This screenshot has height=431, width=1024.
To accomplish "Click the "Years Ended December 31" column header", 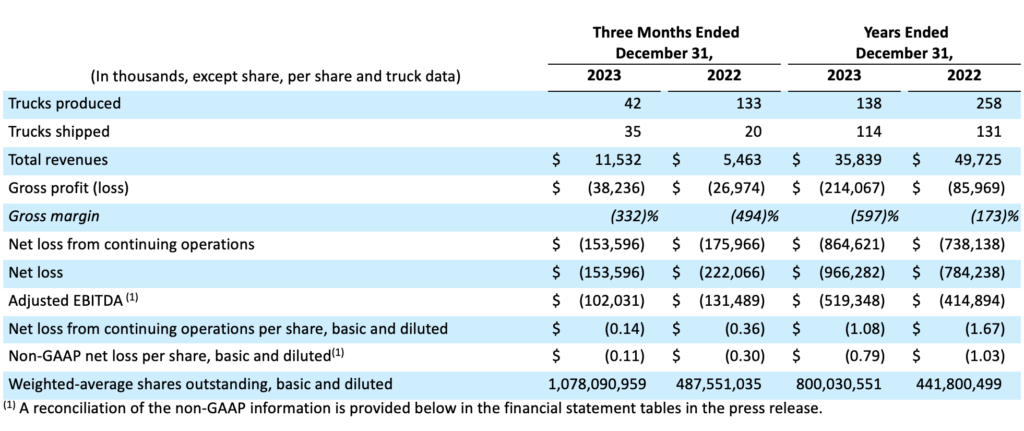I will tap(903, 42).
